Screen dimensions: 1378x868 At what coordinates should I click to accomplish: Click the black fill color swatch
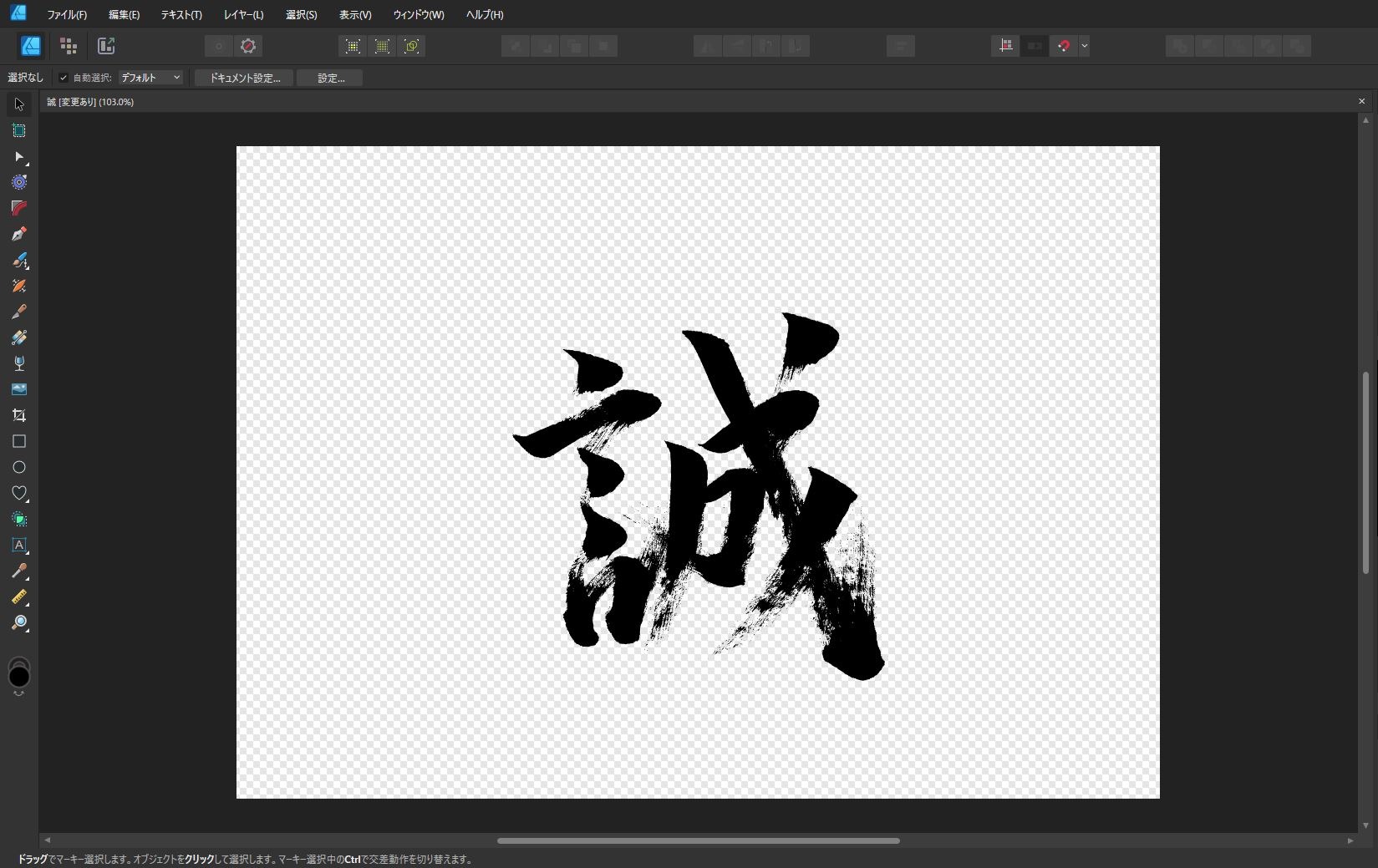click(x=18, y=677)
